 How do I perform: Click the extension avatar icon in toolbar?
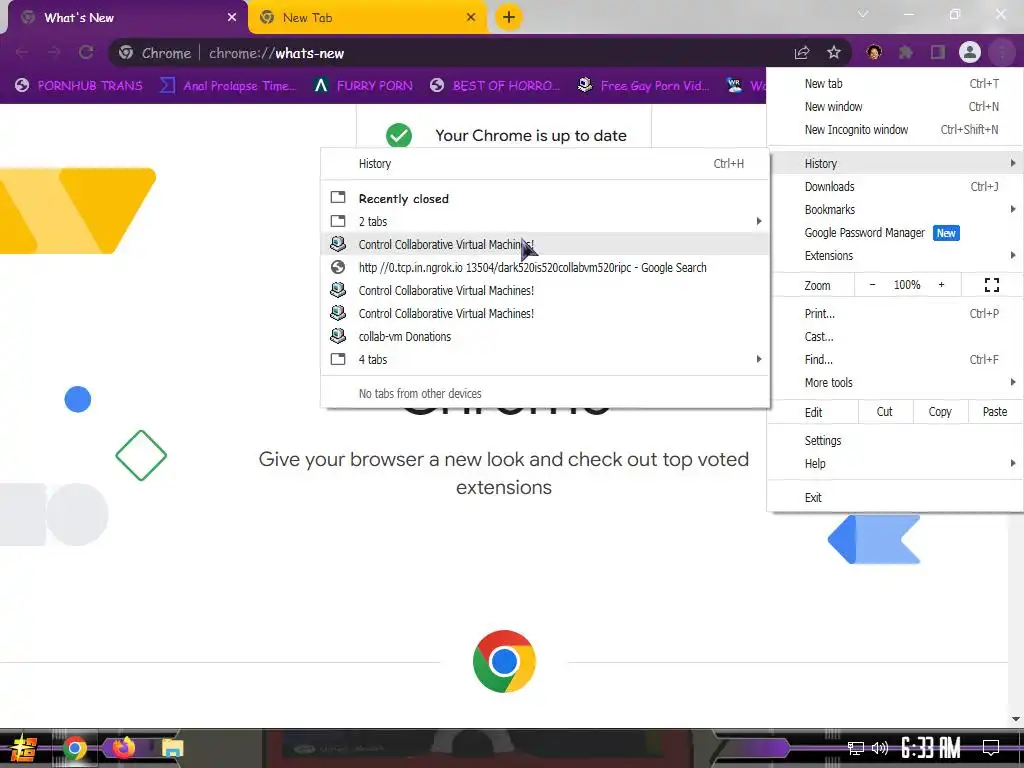(x=874, y=53)
